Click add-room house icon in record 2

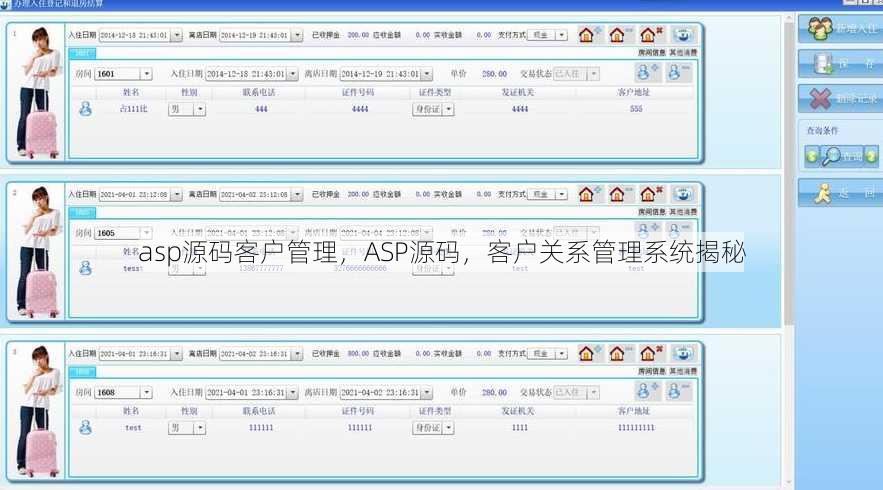(x=588, y=194)
